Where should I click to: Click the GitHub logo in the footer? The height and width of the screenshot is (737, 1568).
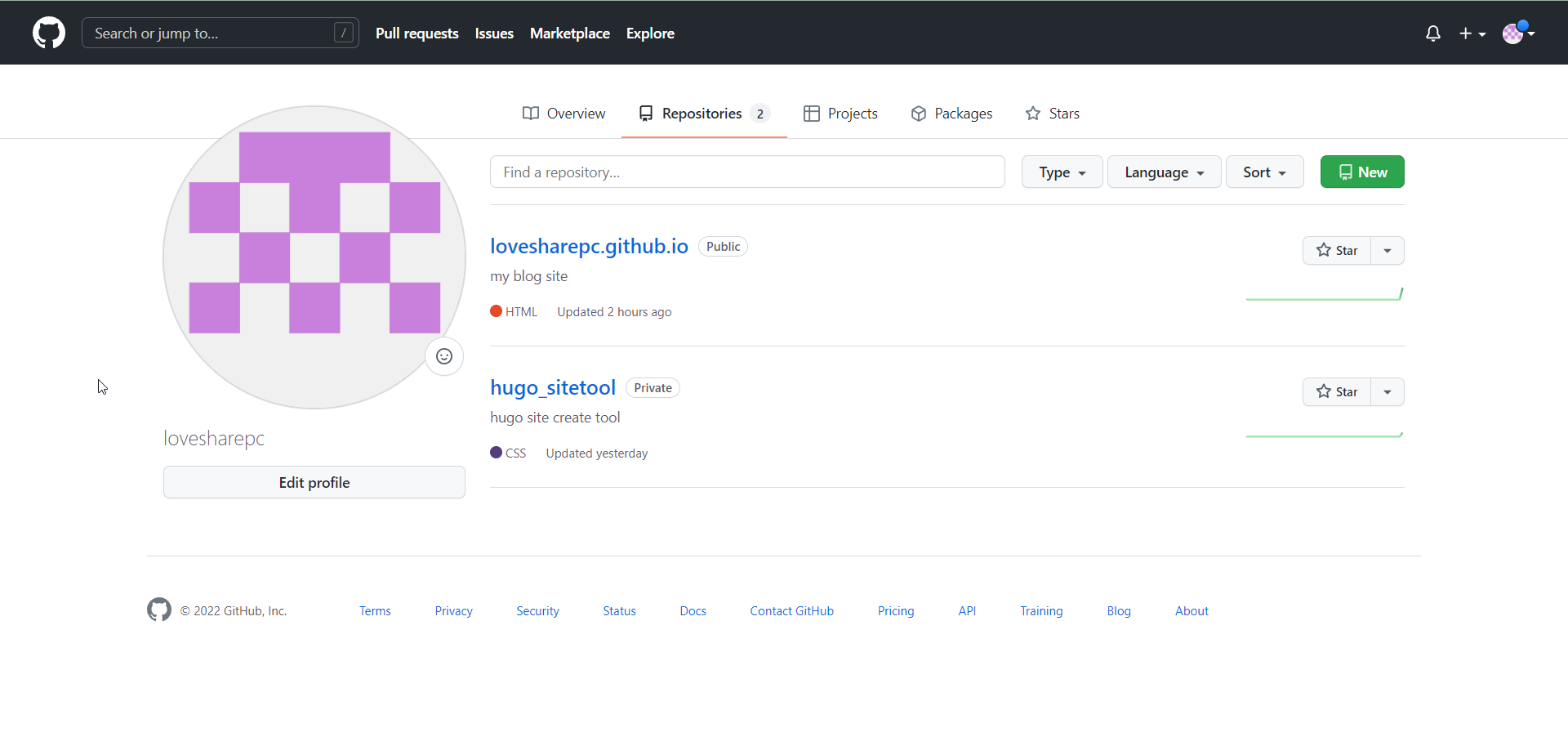point(159,610)
